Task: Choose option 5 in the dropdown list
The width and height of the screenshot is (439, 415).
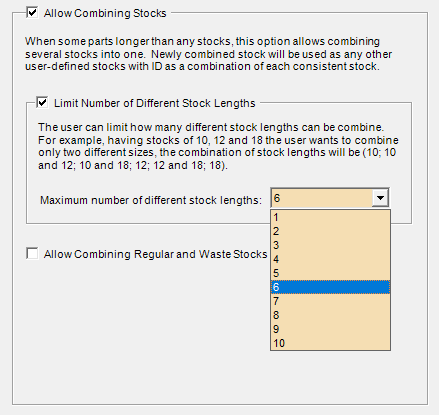Action: pos(330,273)
